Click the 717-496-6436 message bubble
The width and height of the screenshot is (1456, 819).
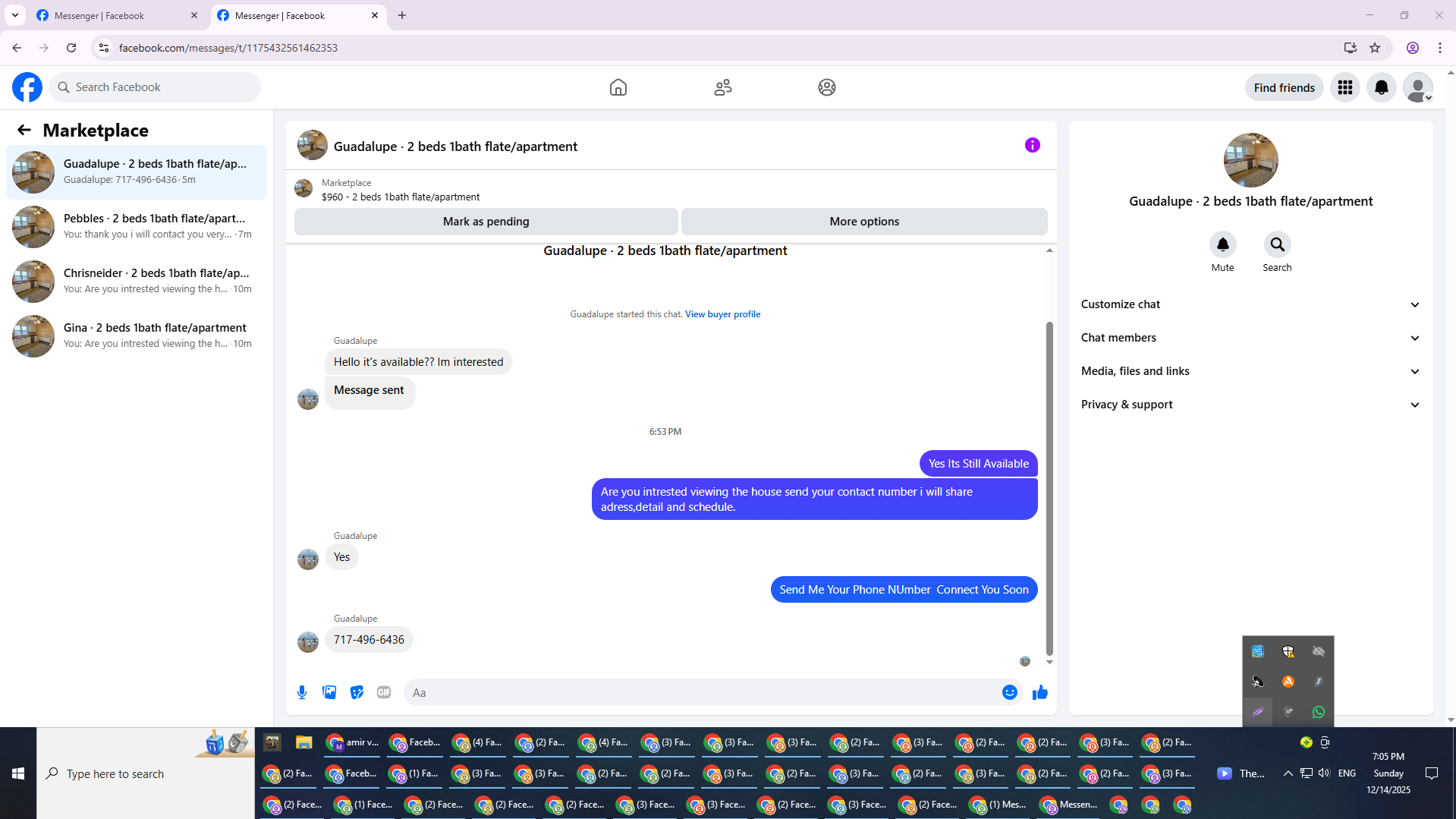pos(369,640)
